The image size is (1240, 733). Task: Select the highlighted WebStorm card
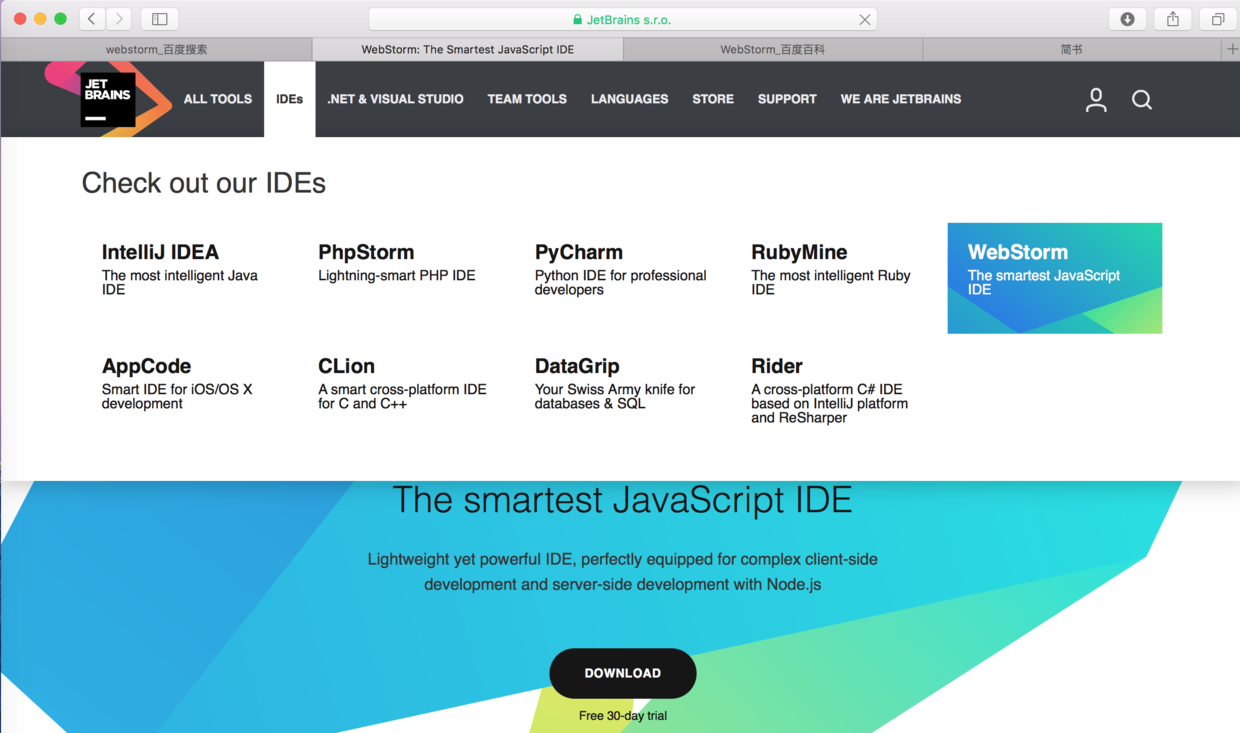[x=1055, y=278]
